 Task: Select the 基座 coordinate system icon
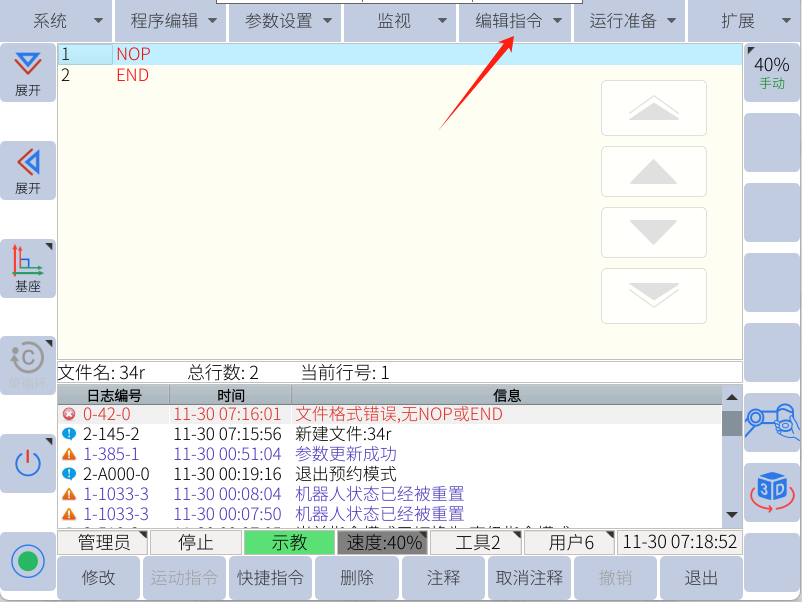click(x=28, y=267)
